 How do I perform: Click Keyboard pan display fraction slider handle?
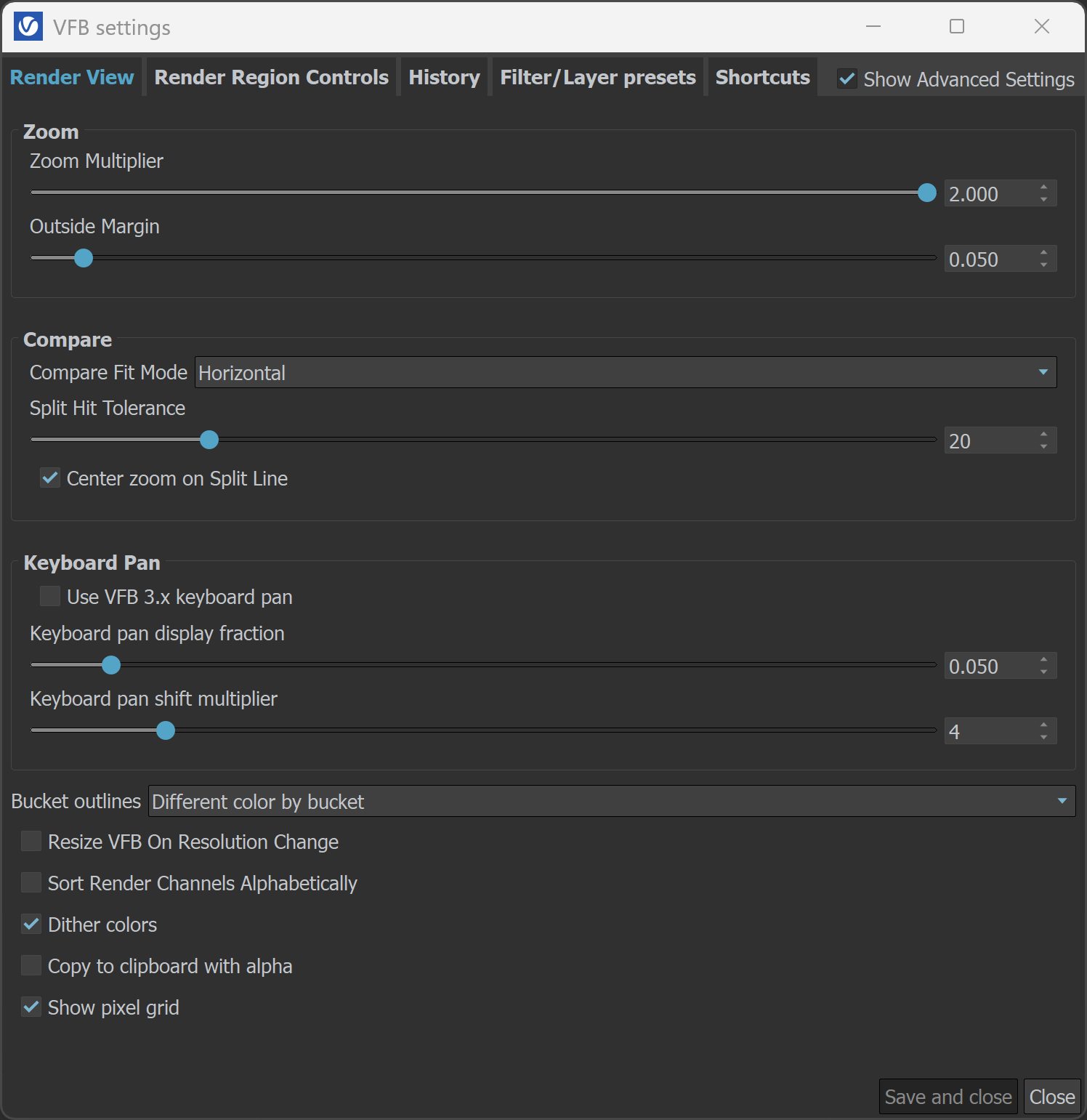point(111,665)
